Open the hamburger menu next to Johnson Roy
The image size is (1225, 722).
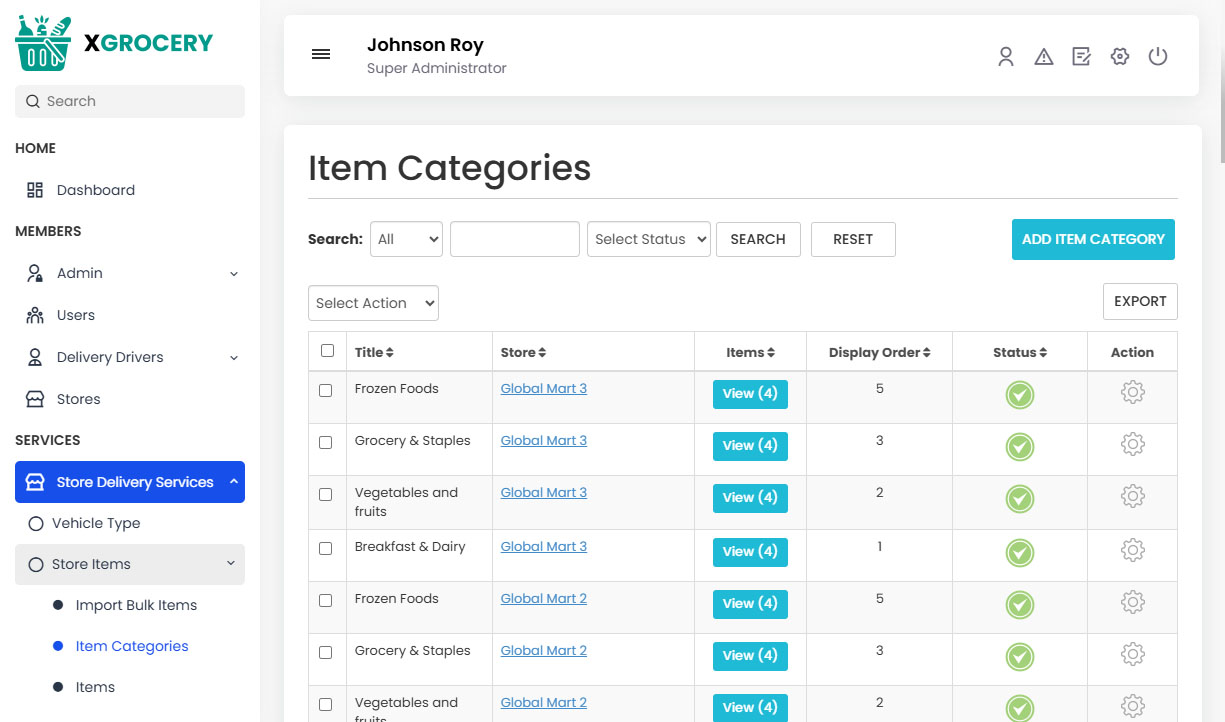[321, 54]
